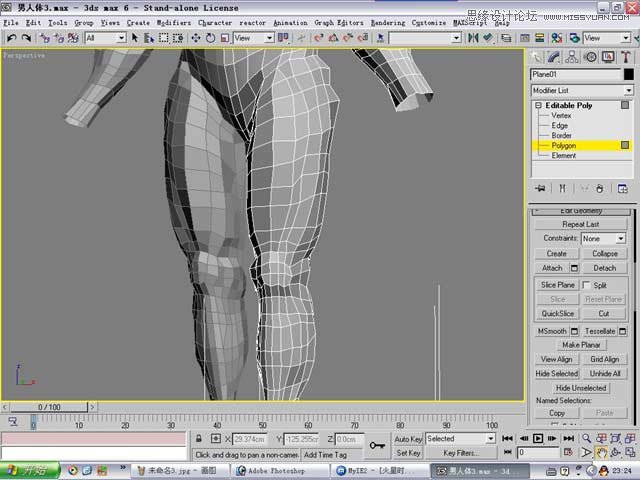
Task: Switch to the Hierarchy panel tab
Action: click(x=571, y=57)
